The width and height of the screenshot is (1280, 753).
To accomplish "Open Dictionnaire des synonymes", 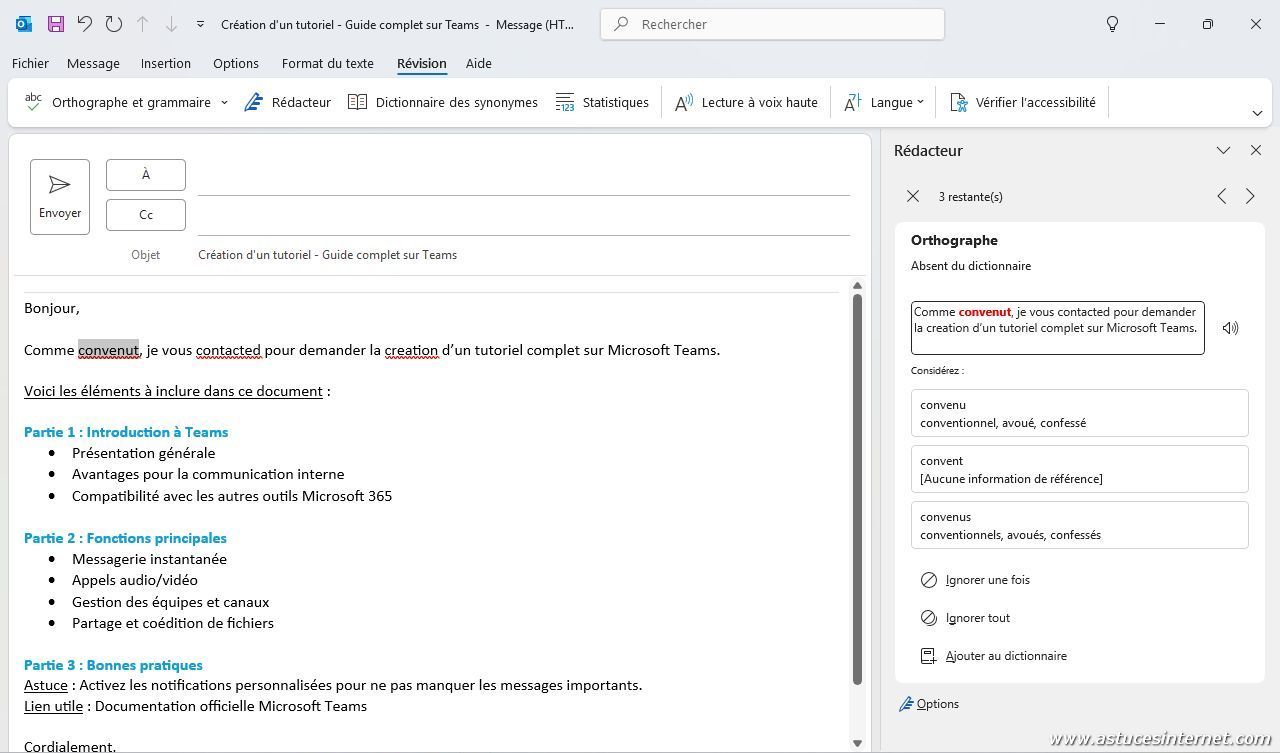I will click(443, 102).
